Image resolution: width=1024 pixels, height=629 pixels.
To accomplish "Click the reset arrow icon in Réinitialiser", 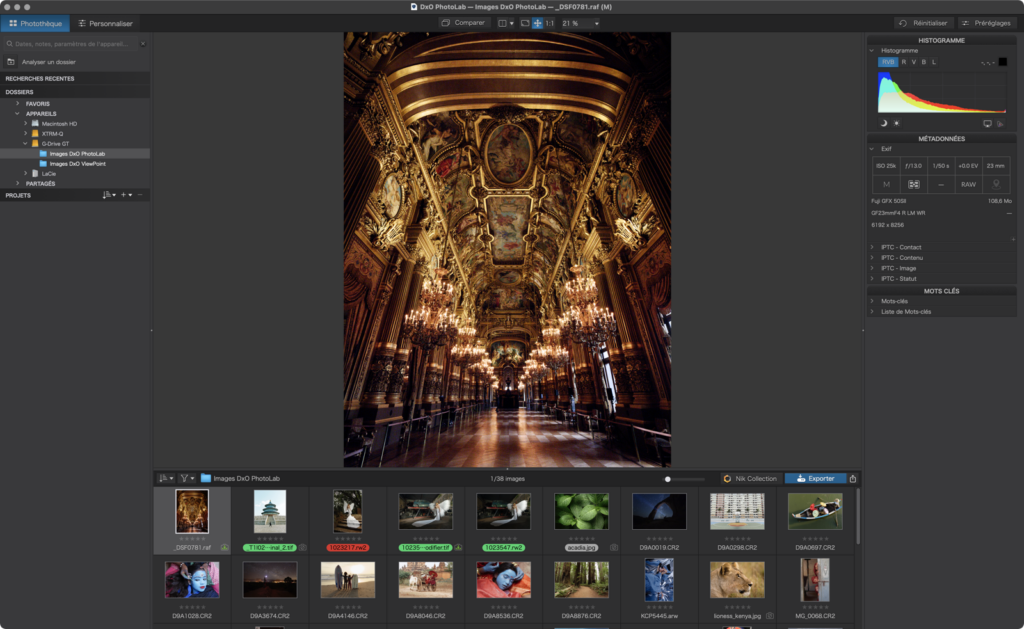I will [903, 24].
